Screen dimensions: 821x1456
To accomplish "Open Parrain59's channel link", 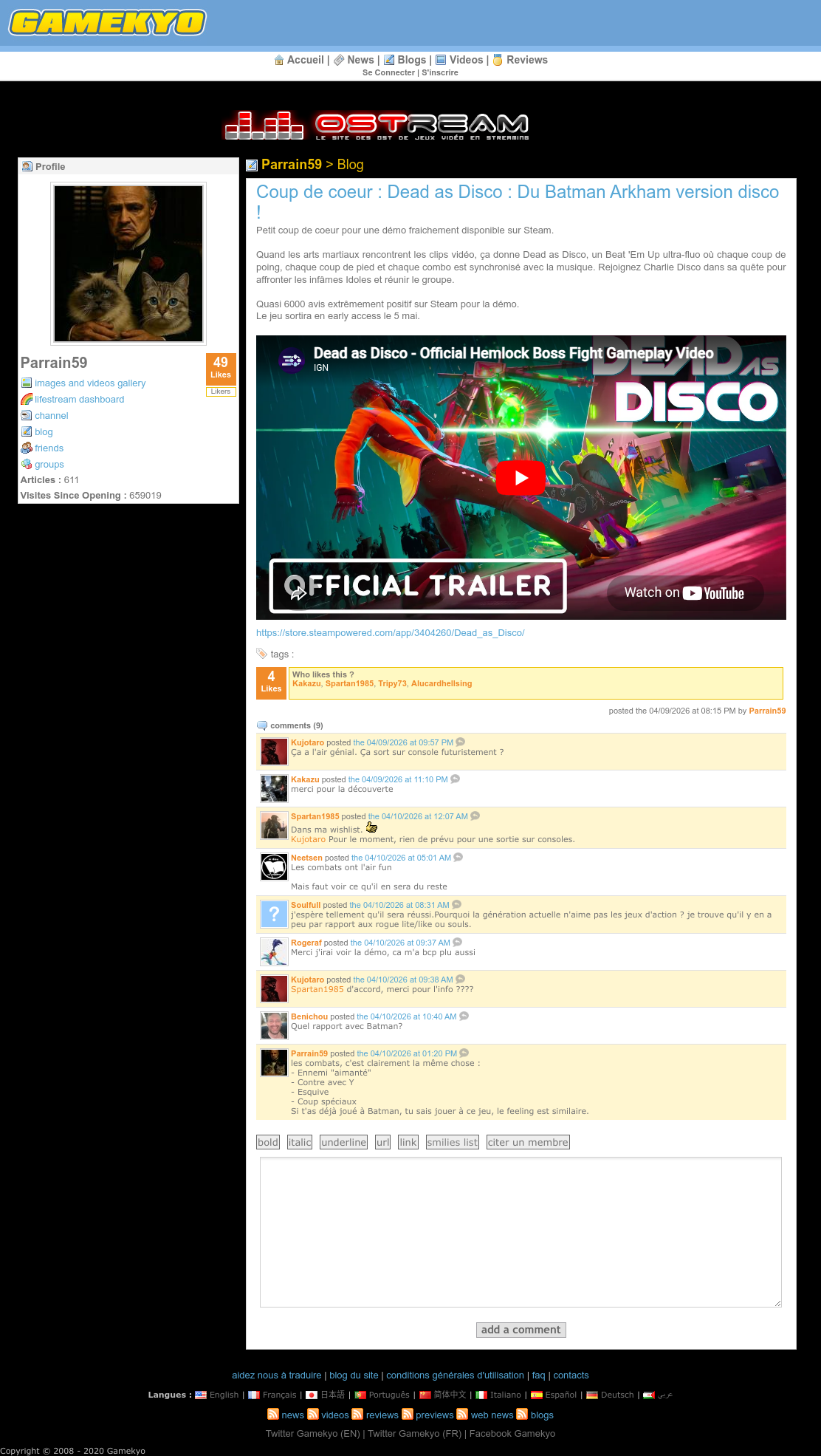I will 51,415.
